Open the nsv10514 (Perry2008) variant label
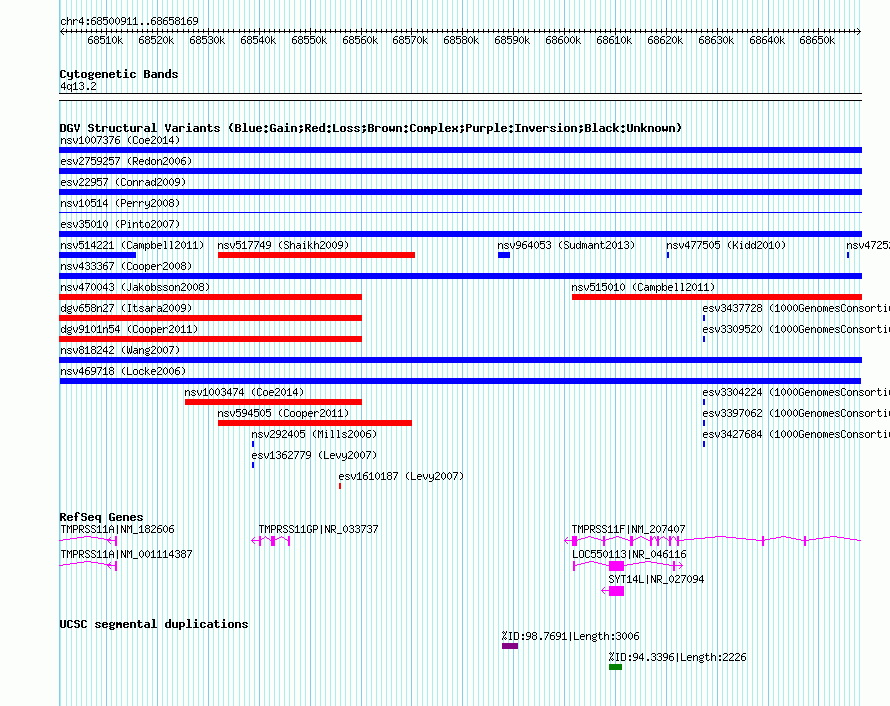890x706 pixels. (120, 203)
